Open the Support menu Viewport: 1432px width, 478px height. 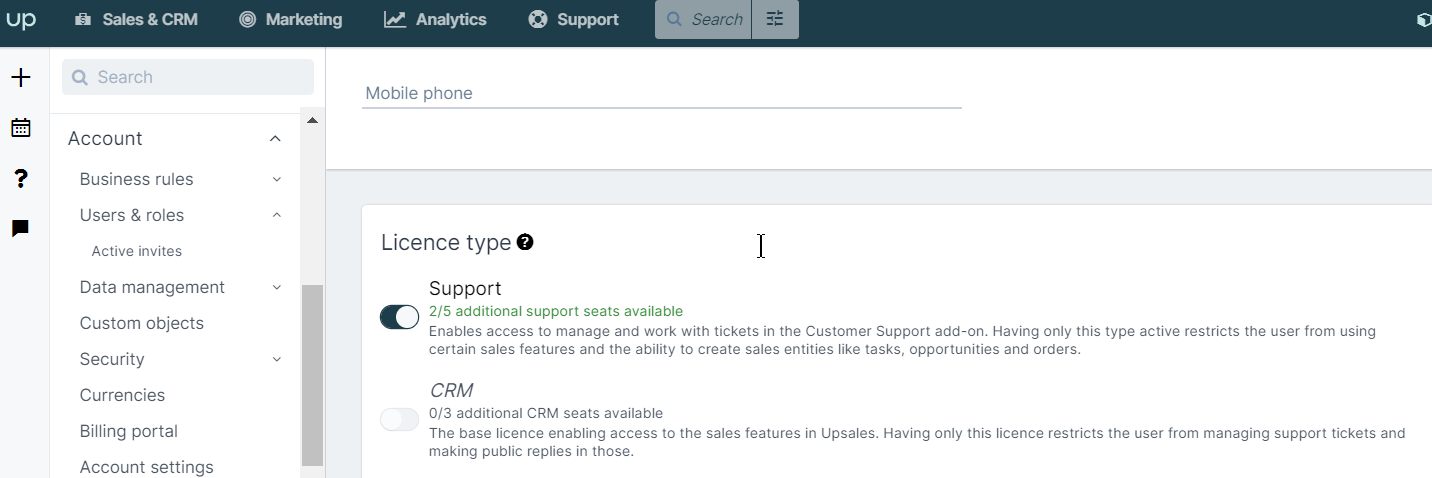tap(573, 20)
